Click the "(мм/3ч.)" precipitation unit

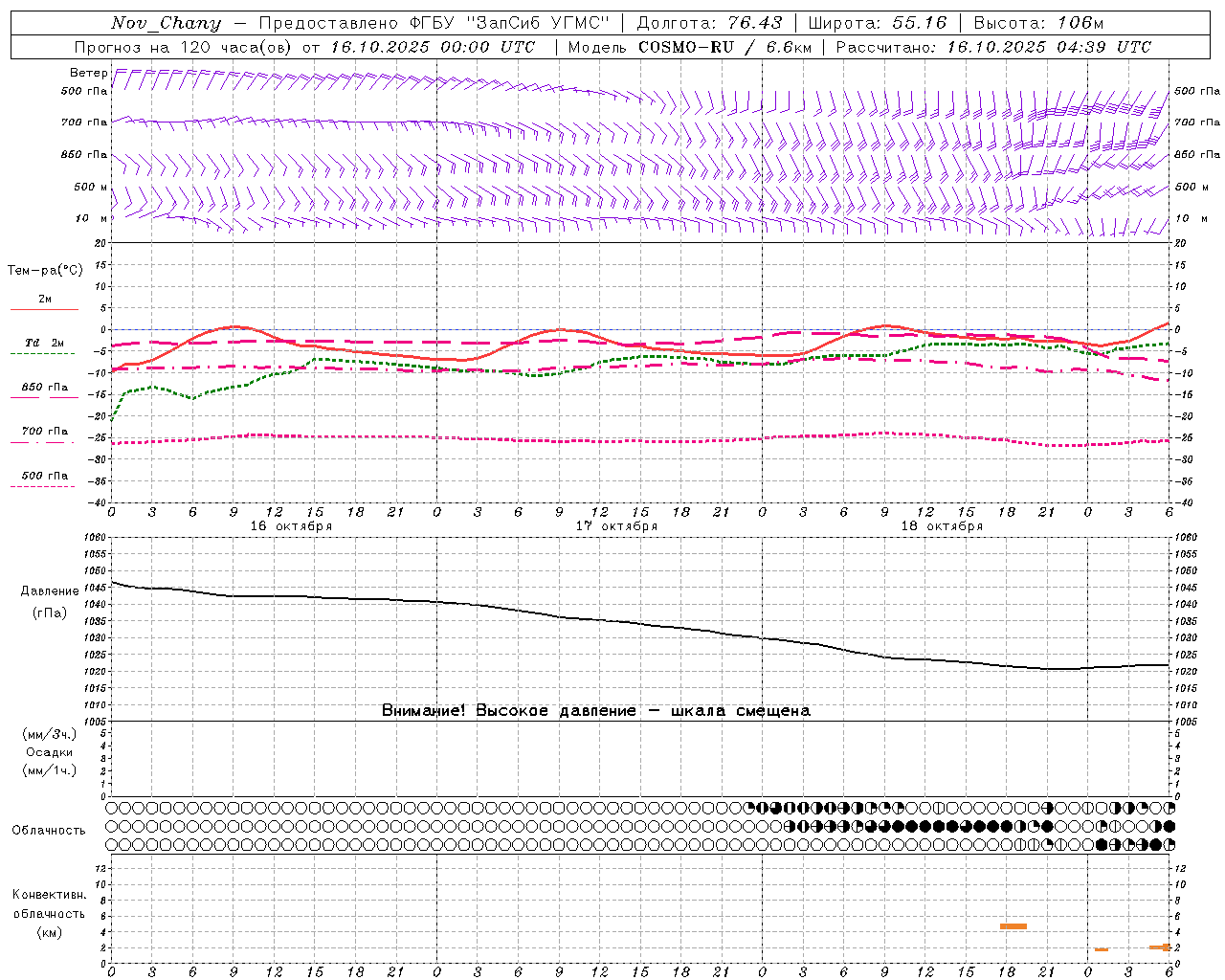50,734
